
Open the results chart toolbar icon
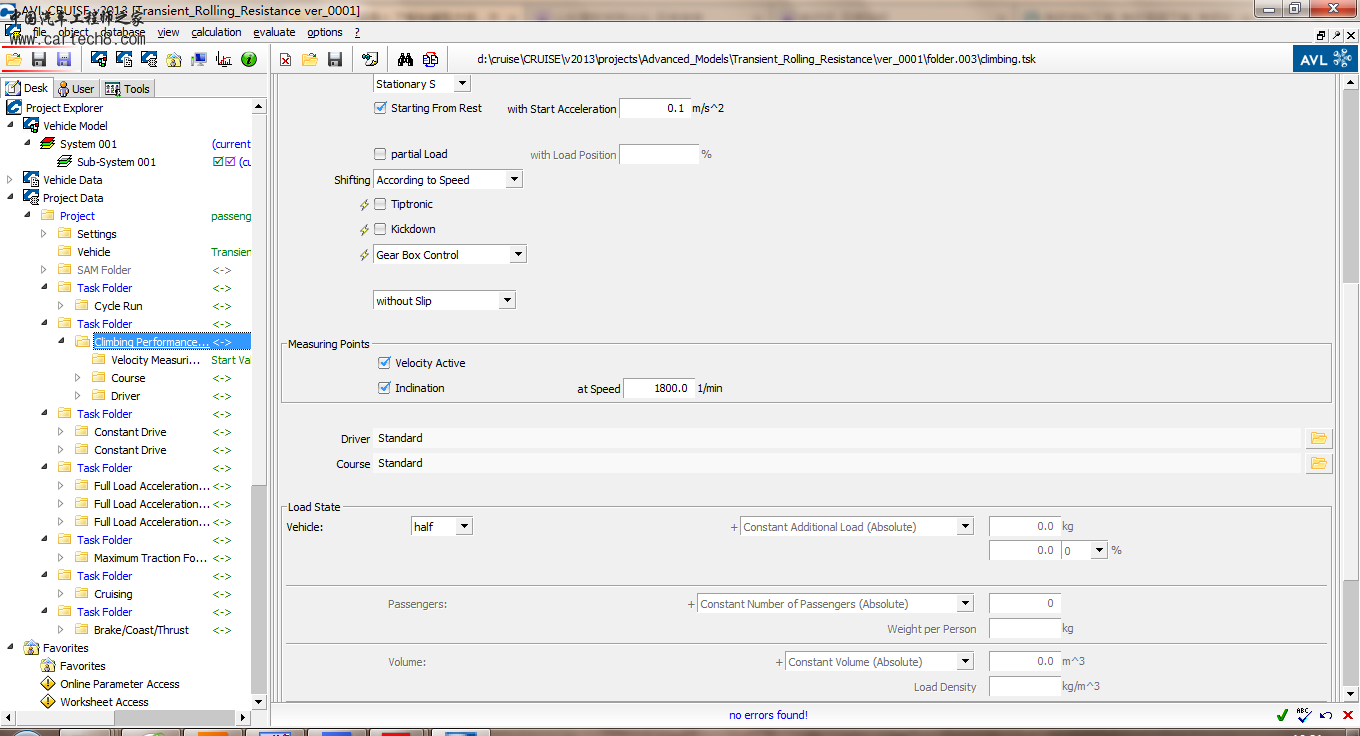[x=224, y=59]
